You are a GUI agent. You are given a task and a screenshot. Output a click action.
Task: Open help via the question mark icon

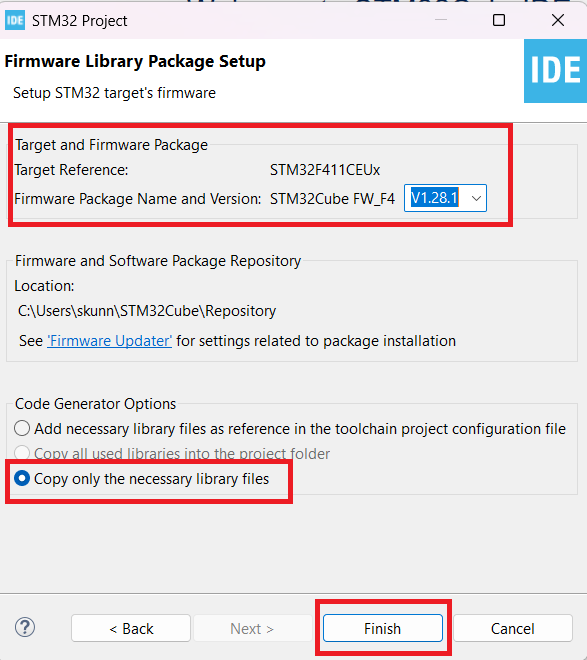pyautogui.click(x=25, y=627)
